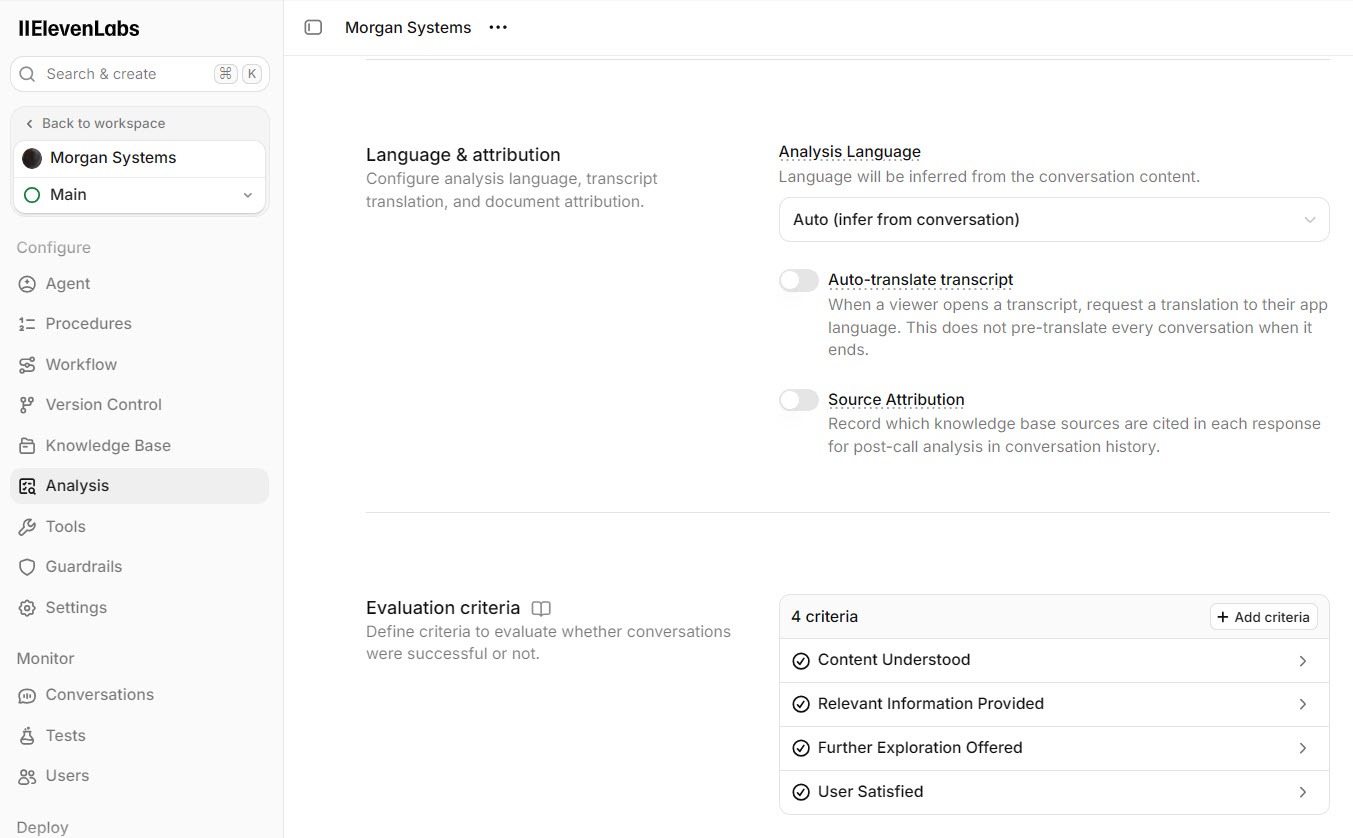Click the Analysis Language label

[x=850, y=152]
